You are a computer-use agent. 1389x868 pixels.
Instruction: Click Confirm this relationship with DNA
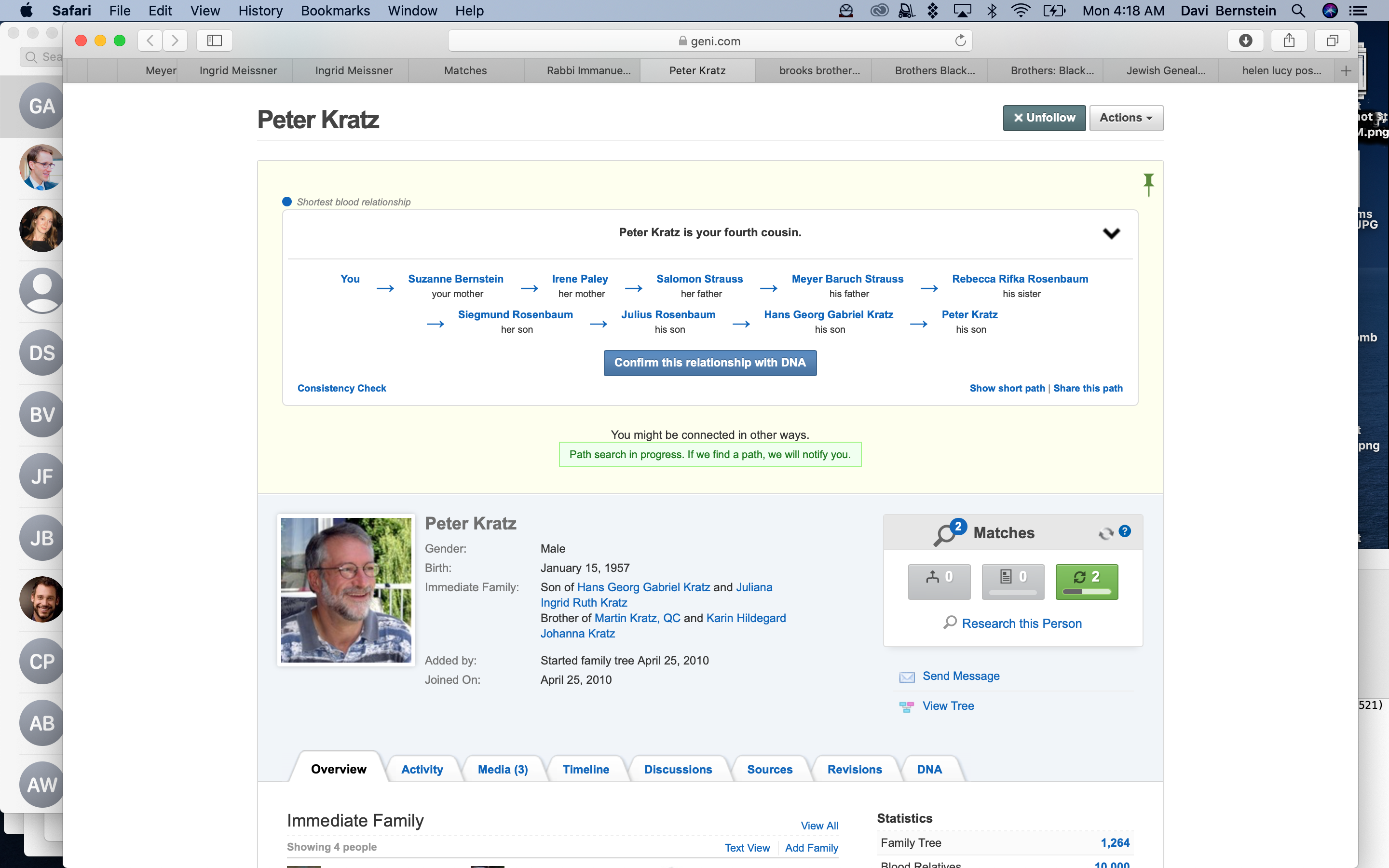pyautogui.click(x=709, y=363)
